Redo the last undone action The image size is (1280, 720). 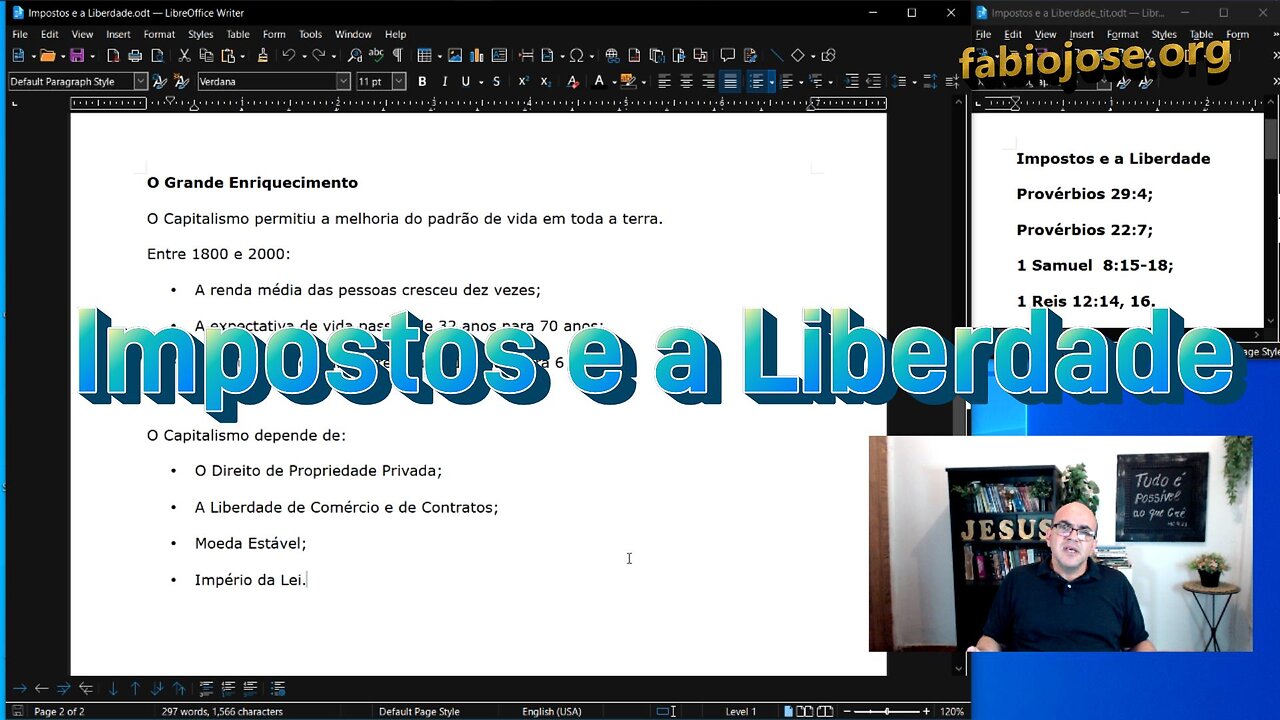click(318, 56)
